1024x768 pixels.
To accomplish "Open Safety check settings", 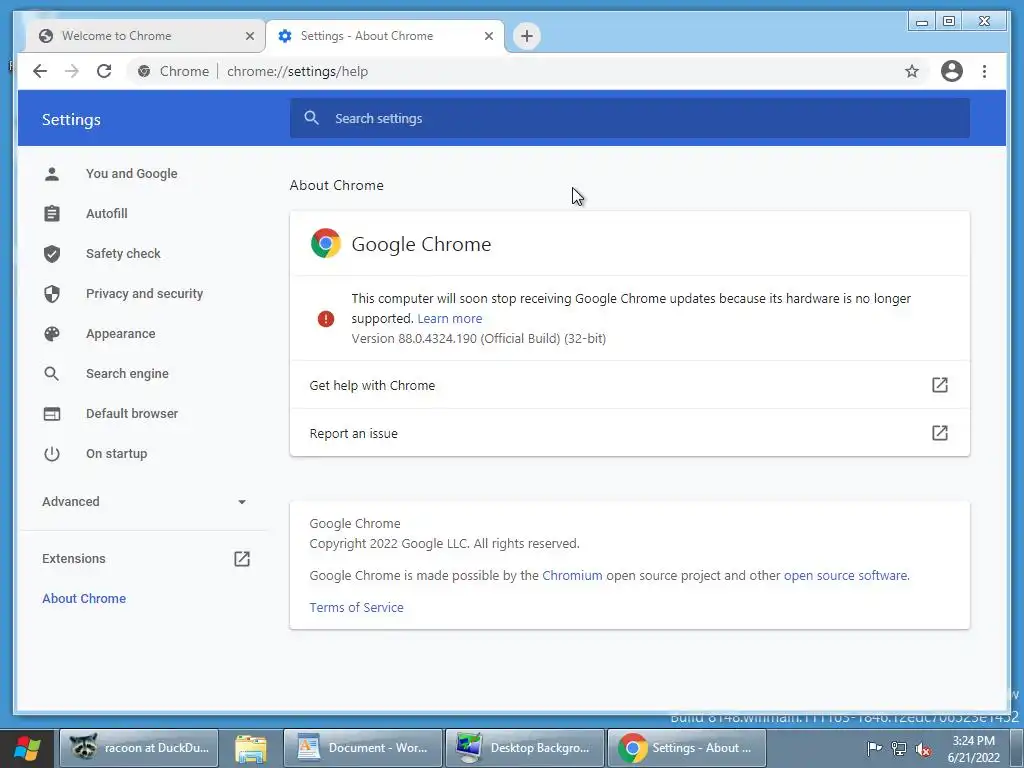I will (123, 253).
